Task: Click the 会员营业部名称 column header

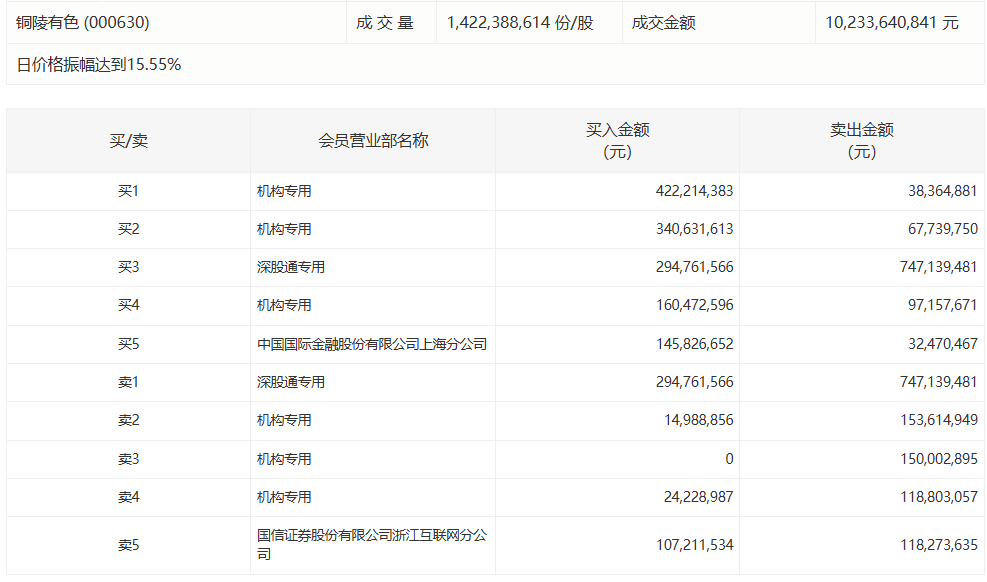Action: (373, 141)
